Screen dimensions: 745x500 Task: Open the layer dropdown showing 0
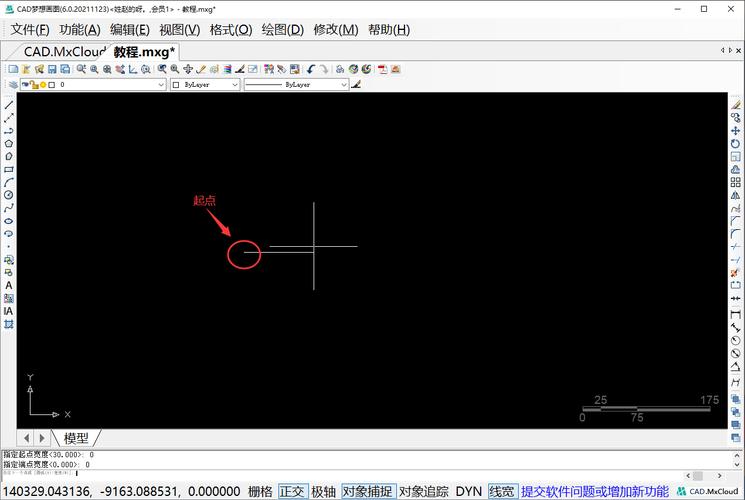click(111, 85)
